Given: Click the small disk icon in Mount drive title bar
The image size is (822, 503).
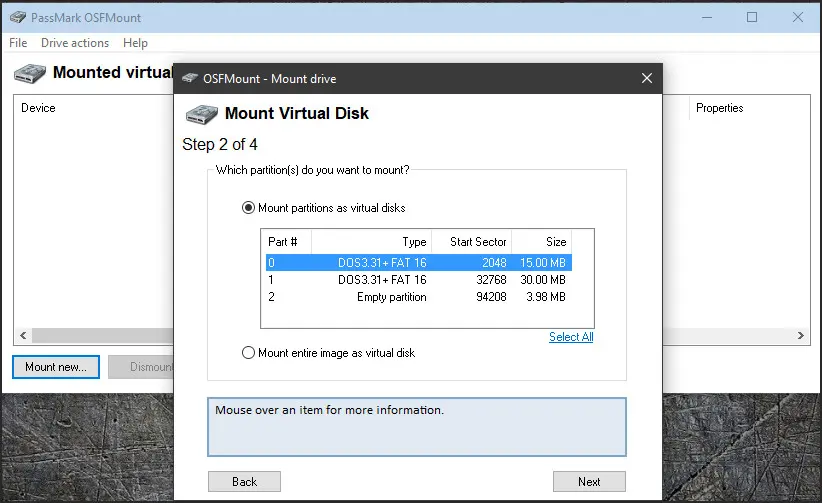Looking at the screenshot, I should tap(189, 78).
